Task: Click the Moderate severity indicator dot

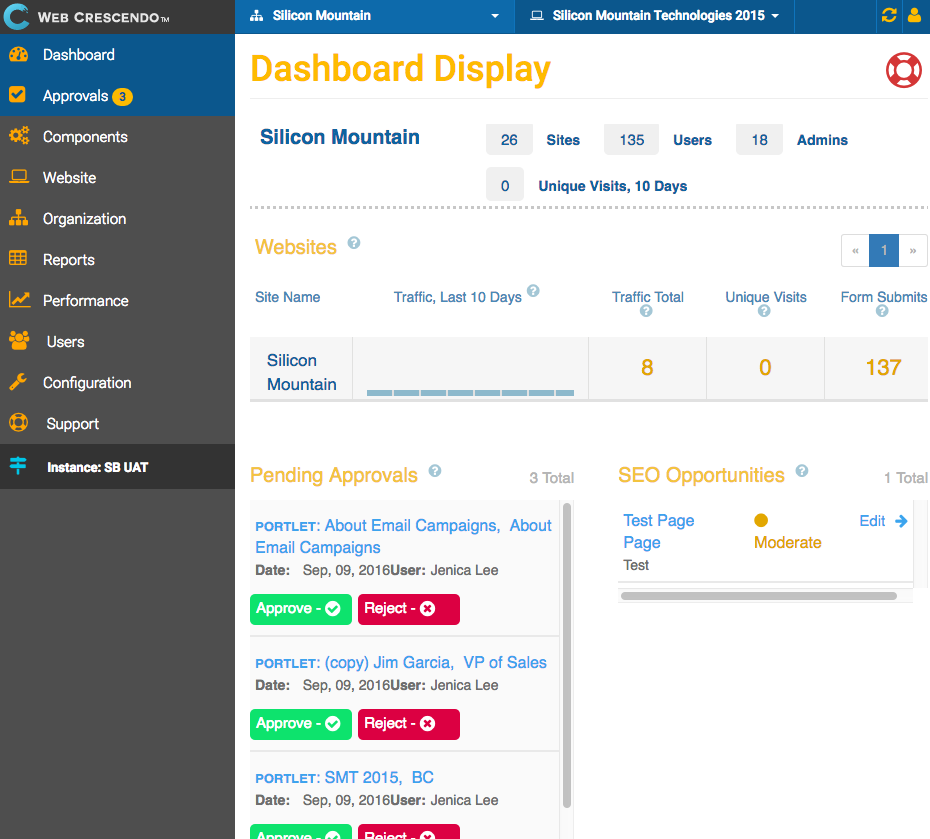Action: click(761, 520)
